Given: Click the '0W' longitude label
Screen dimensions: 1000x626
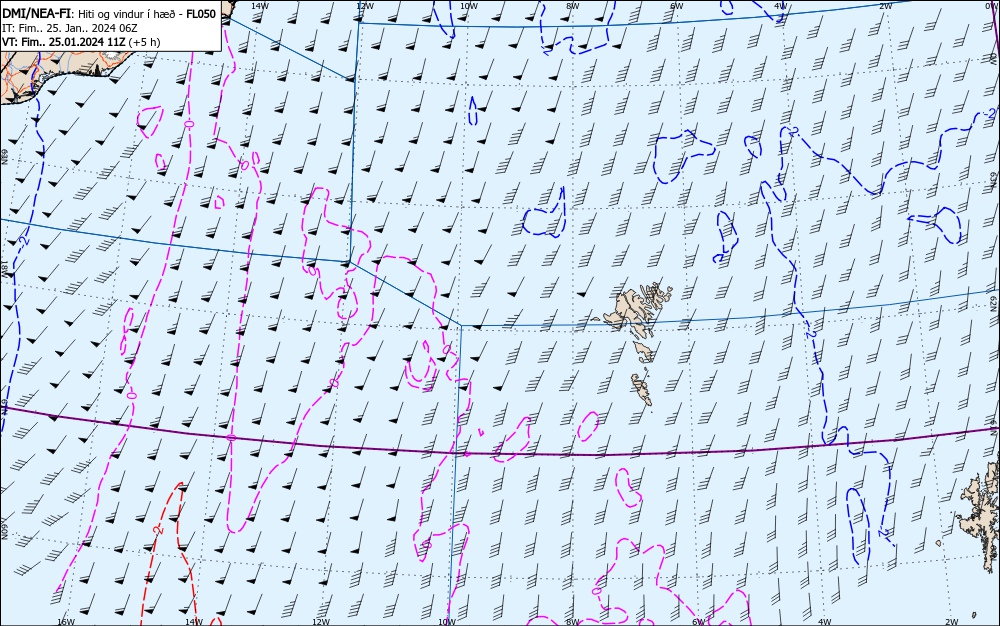Looking at the screenshot, I should pyautogui.click(x=990, y=5).
